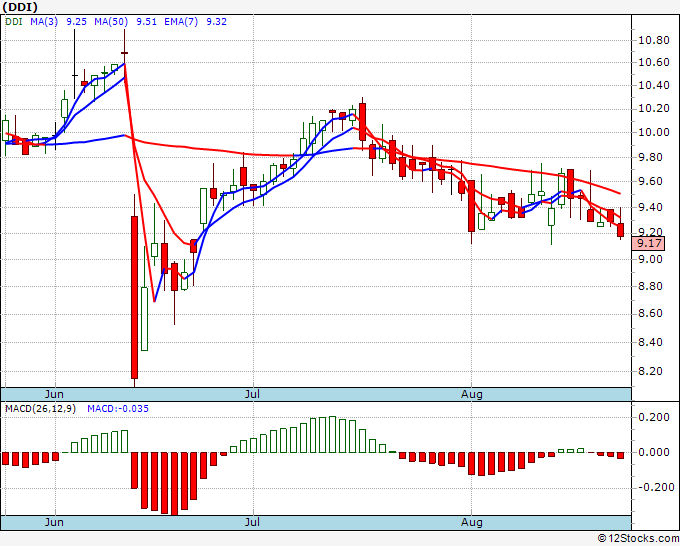Click Aug on the MACD date axis
This screenshot has width=680, height=546.
[x=471, y=523]
